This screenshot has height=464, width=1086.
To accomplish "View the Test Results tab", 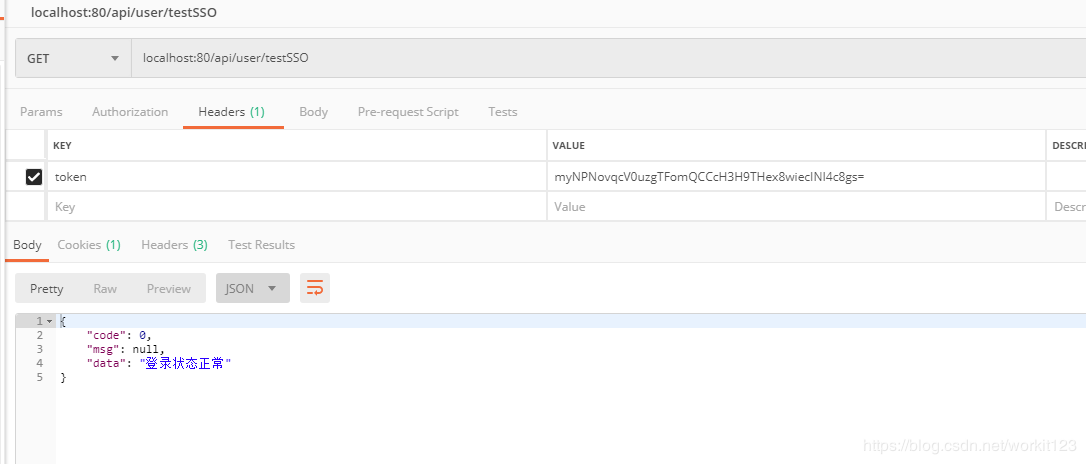I will point(261,245).
